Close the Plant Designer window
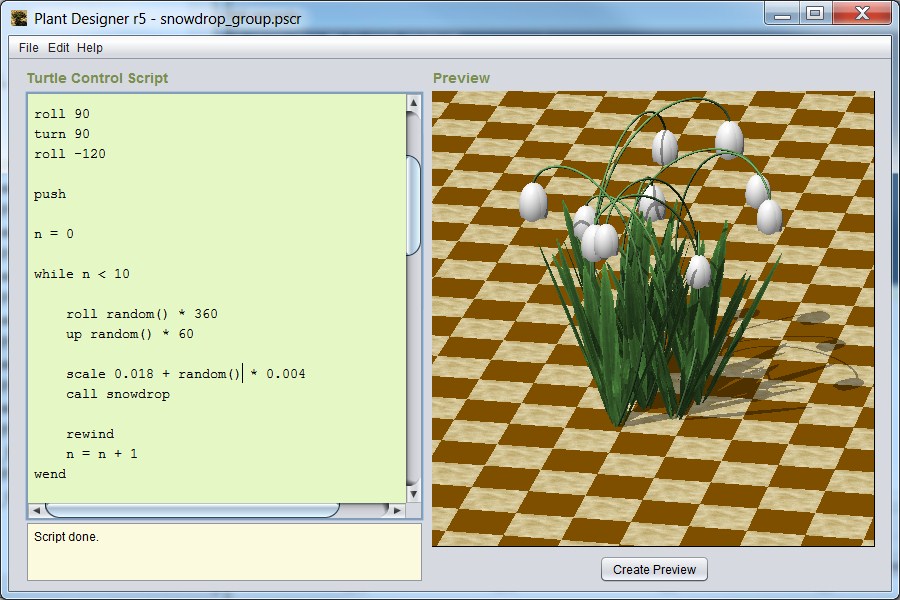Image resolution: width=900 pixels, height=600 pixels. 862,14
